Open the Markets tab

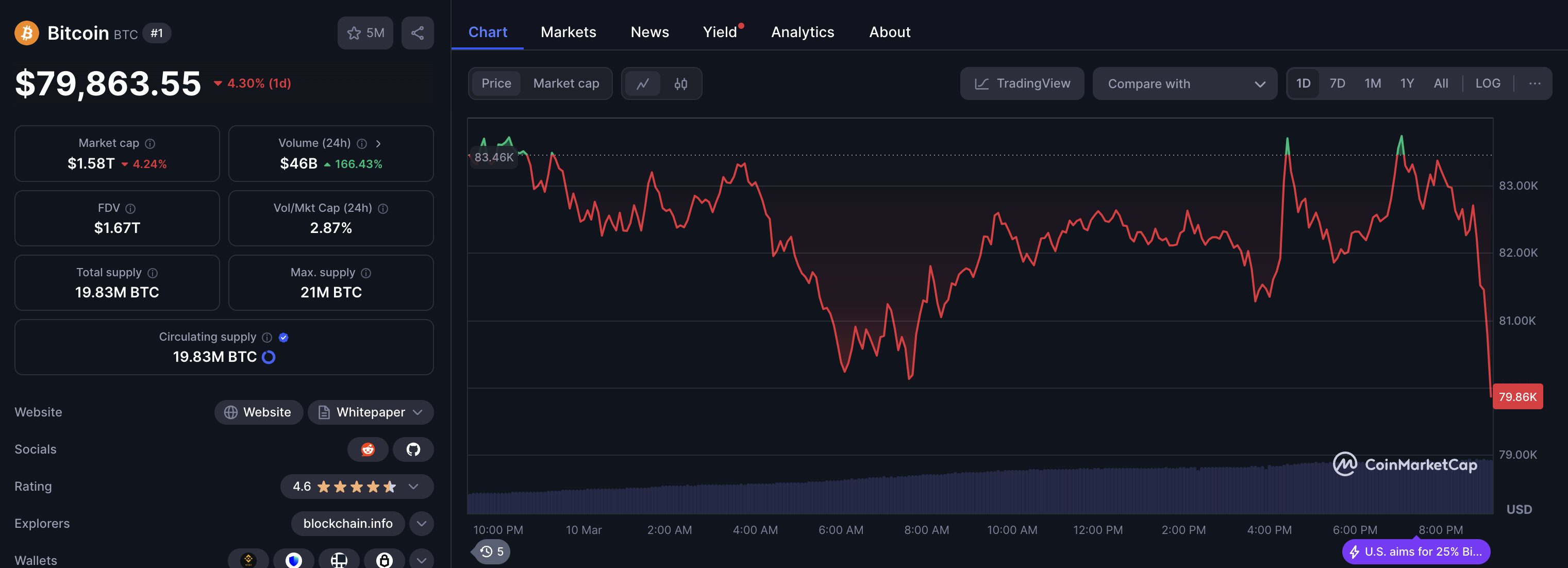pyautogui.click(x=569, y=32)
